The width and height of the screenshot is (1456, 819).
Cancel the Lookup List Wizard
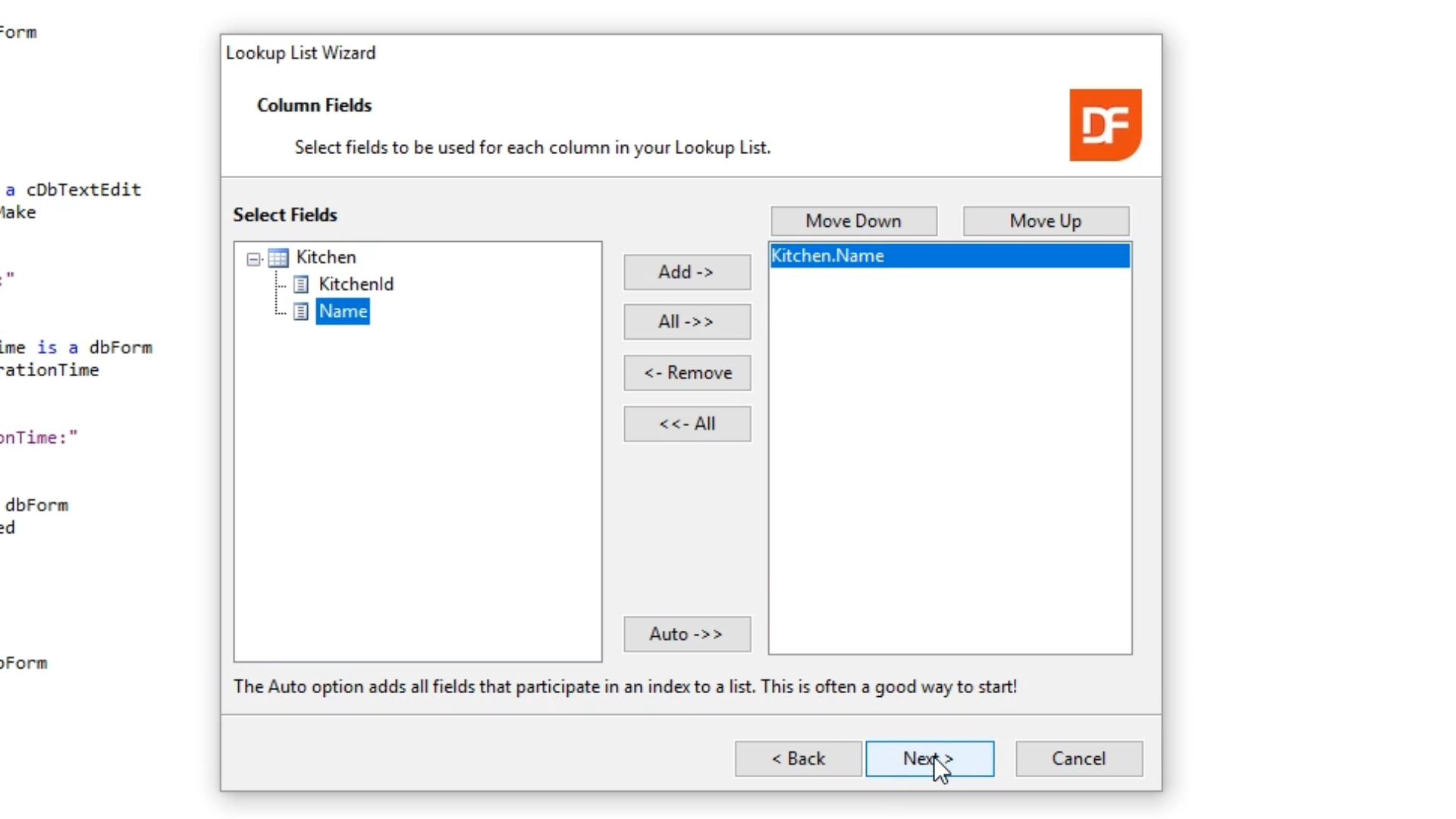(x=1078, y=758)
